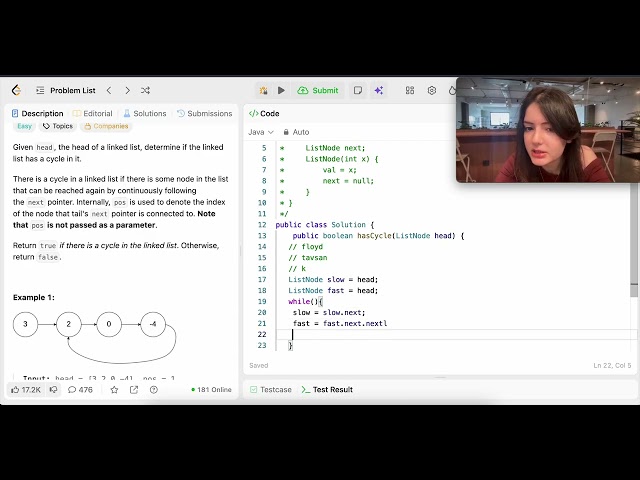
Task: Run the code with play button
Action: click(x=281, y=91)
